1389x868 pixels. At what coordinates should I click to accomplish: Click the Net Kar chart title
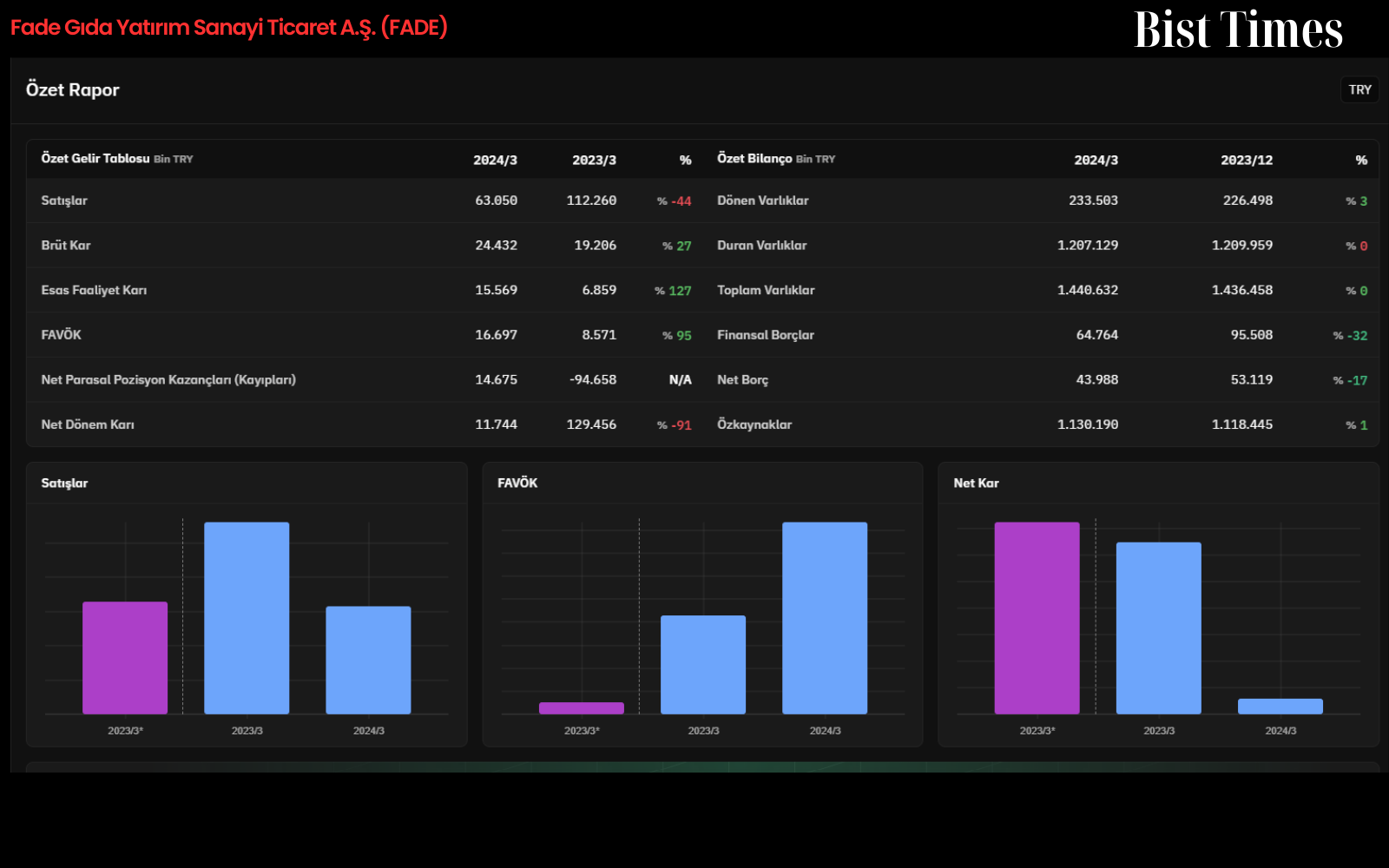tap(976, 483)
